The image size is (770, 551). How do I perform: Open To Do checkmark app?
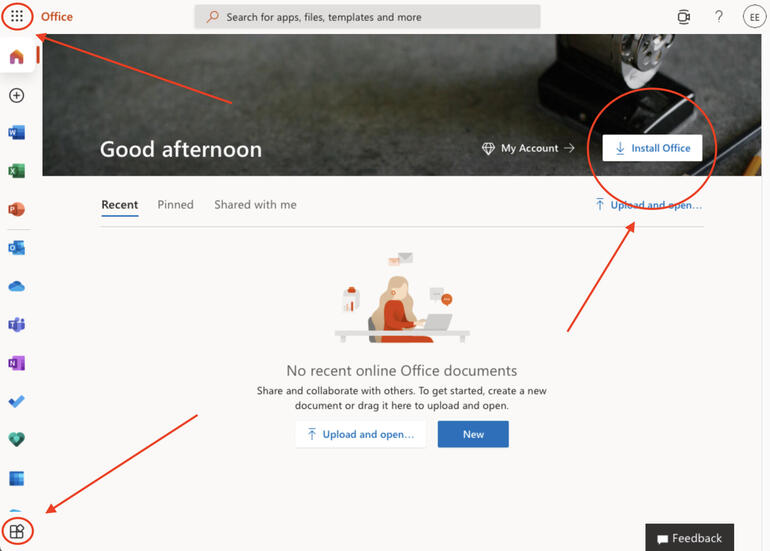click(x=17, y=401)
